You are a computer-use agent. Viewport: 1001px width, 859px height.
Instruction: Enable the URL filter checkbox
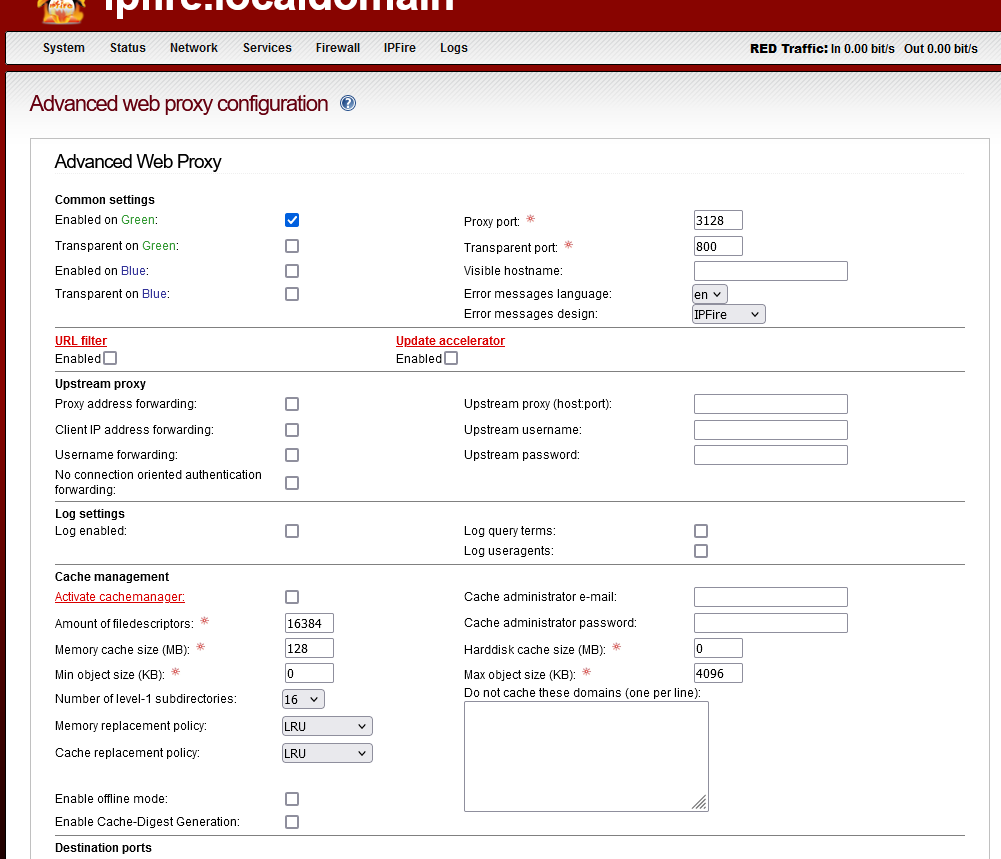click(x=110, y=358)
